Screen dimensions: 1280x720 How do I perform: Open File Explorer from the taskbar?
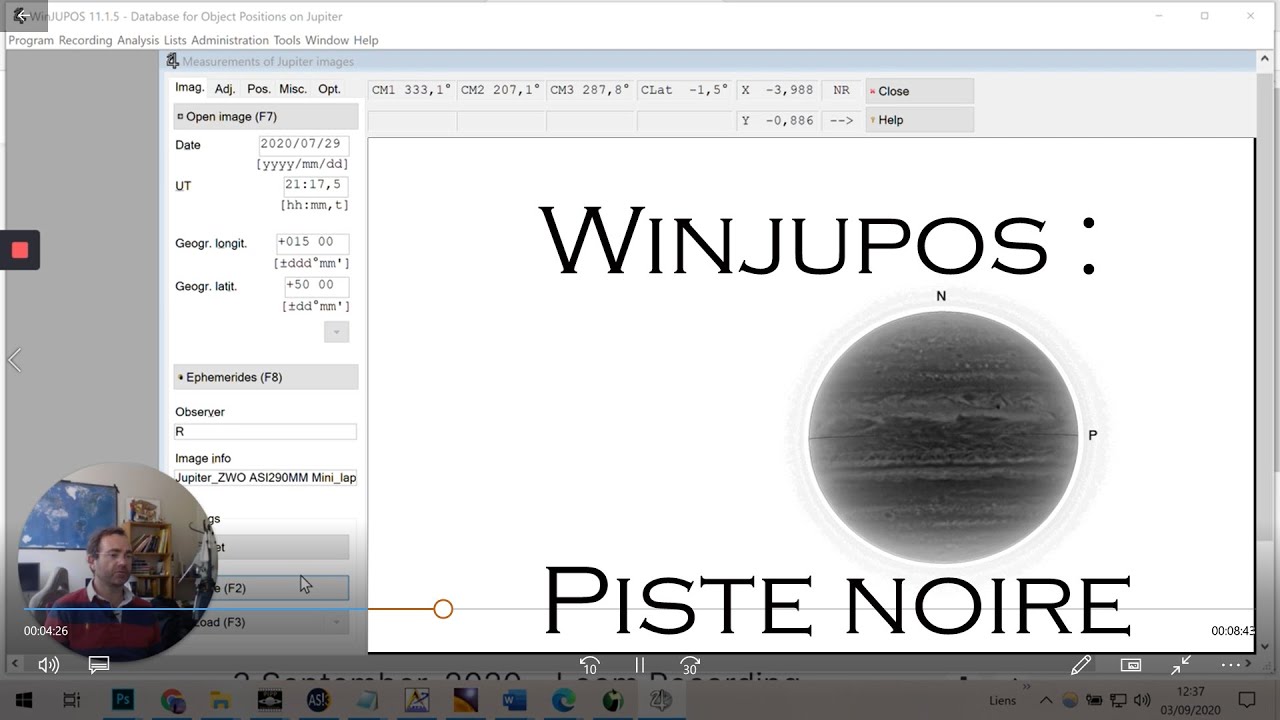click(221, 700)
